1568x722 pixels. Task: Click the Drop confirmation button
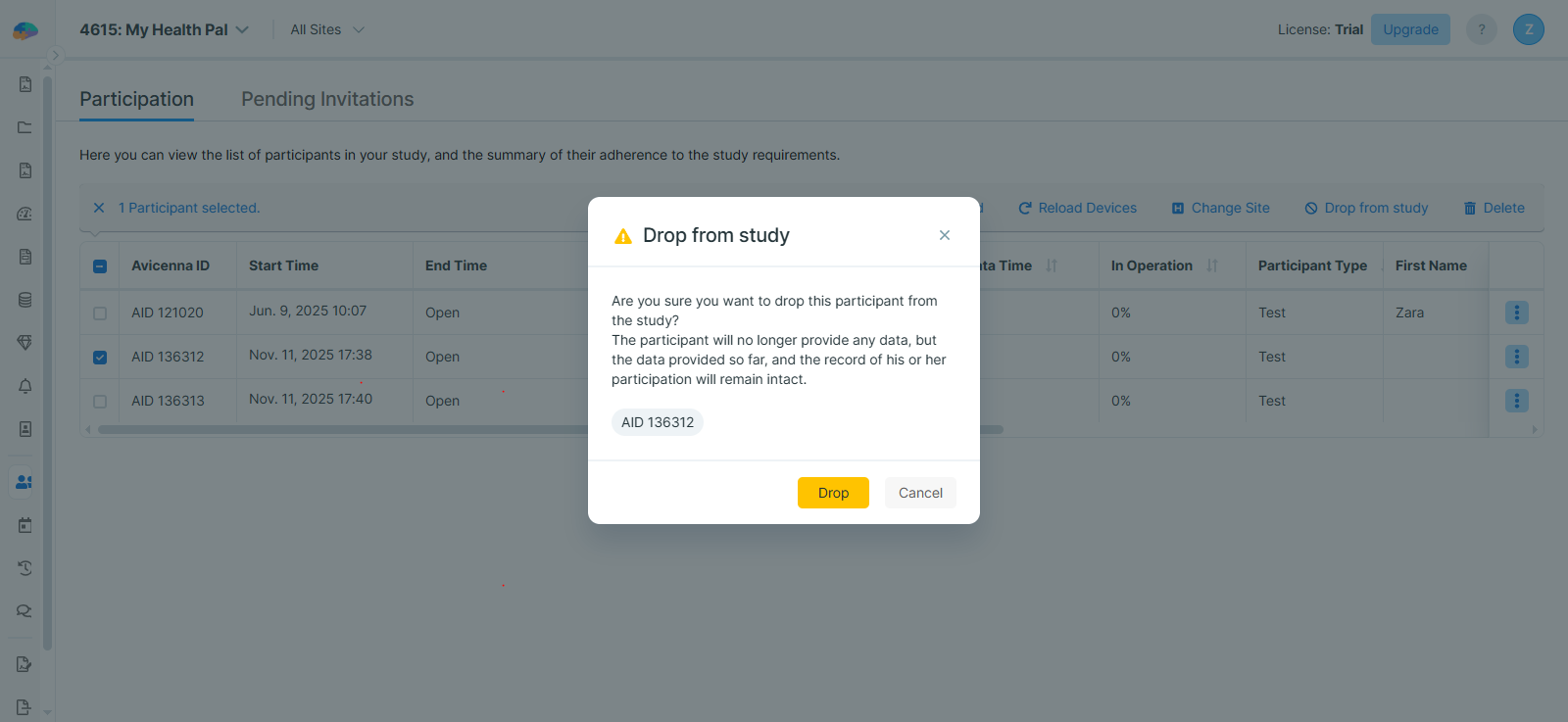pyautogui.click(x=833, y=493)
